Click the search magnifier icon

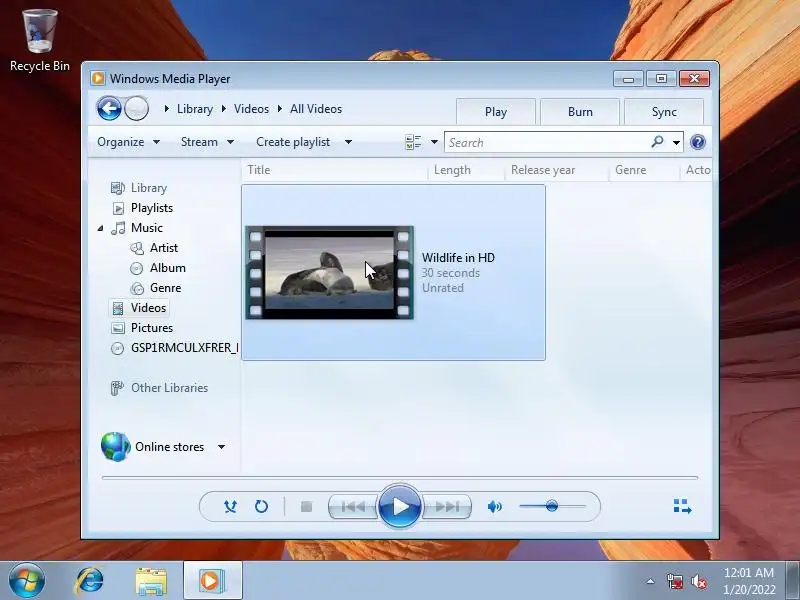(657, 142)
